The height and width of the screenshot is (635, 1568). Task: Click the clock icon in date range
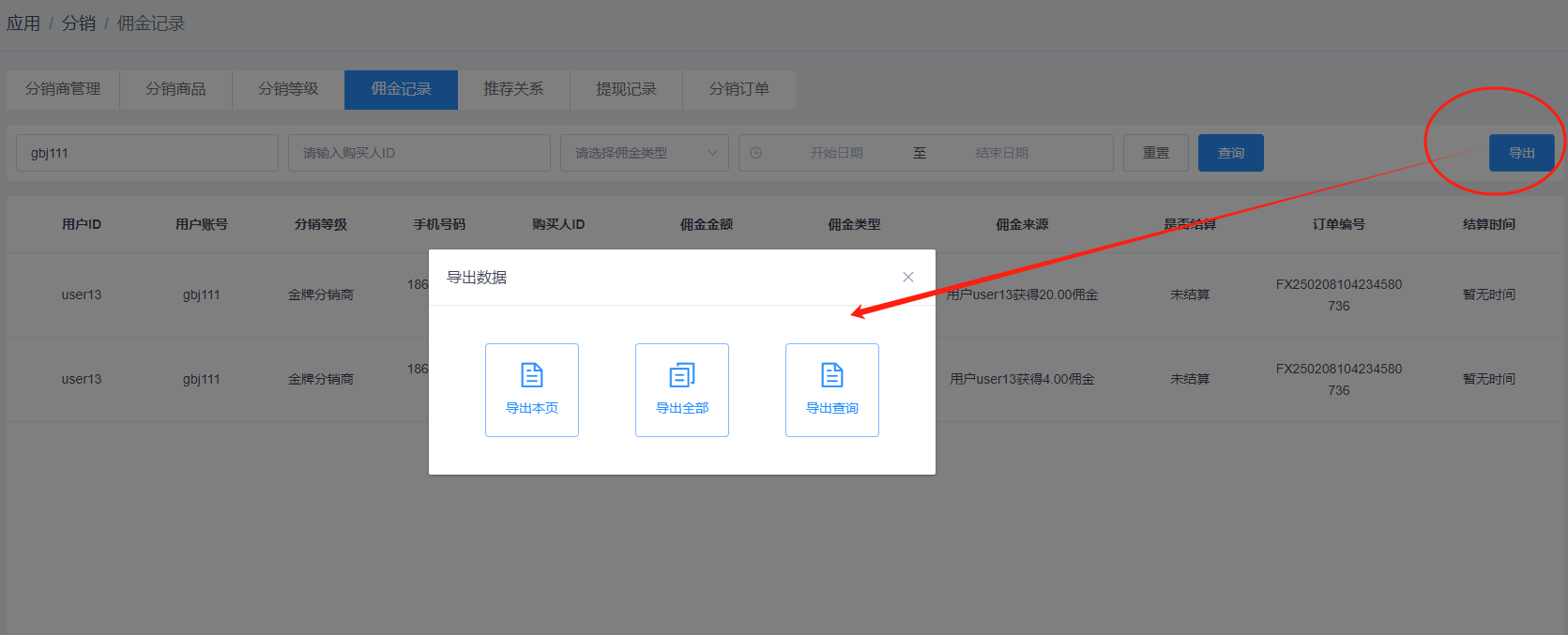pyautogui.click(x=756, y=153)
